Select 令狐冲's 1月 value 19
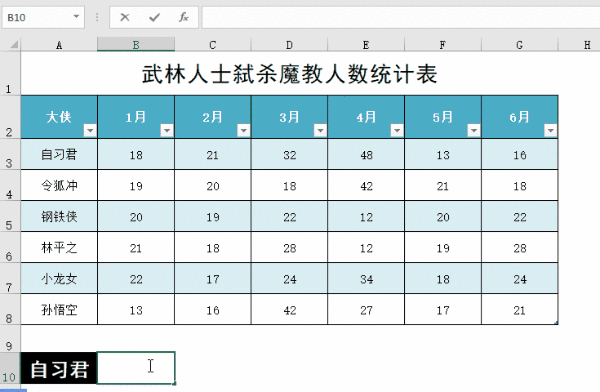Screen dimensions: 600x392 coord(136,185)
